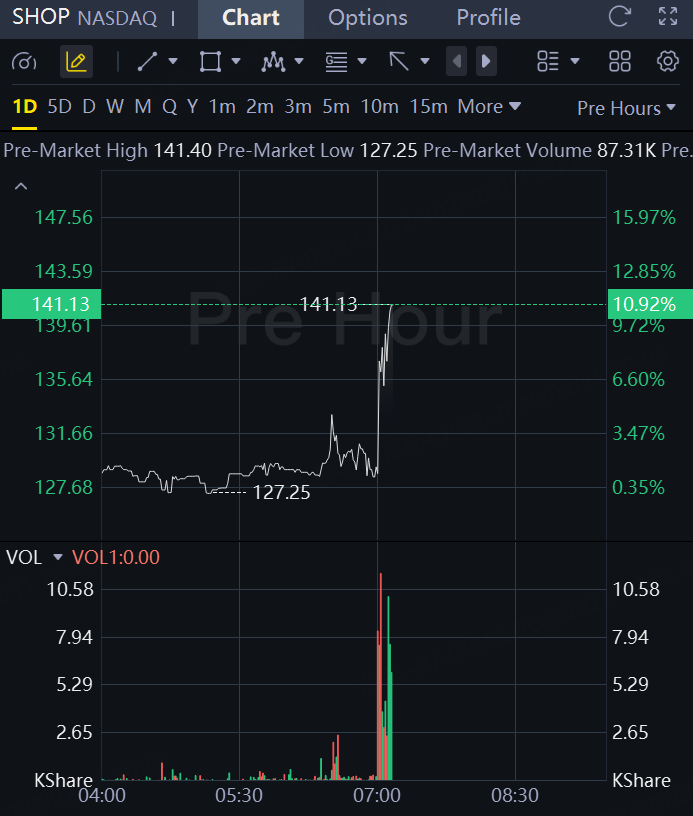Select the trend line drawing tool
693x816 pixels.
click(147, 61)
